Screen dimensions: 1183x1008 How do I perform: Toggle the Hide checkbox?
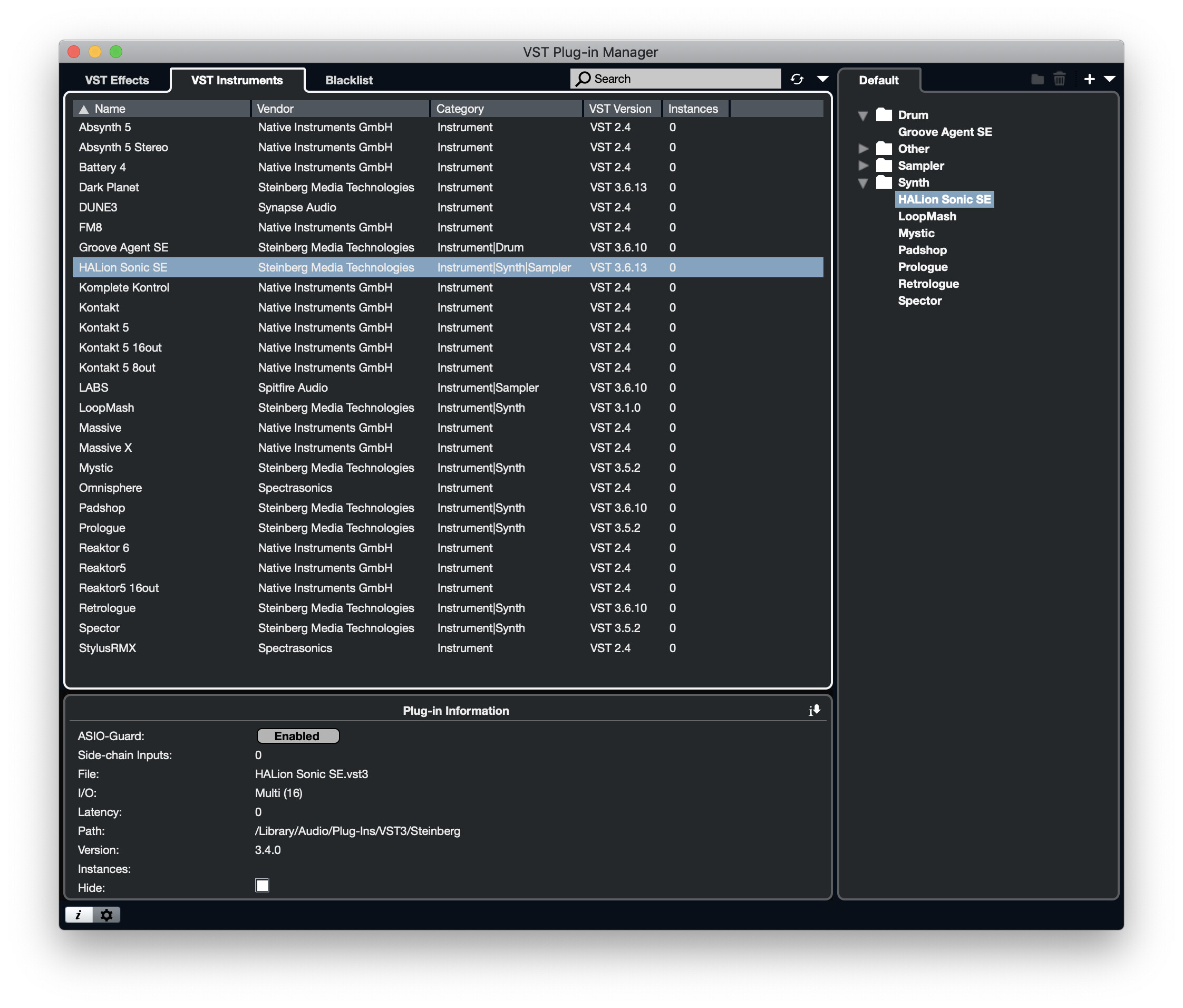262,885
